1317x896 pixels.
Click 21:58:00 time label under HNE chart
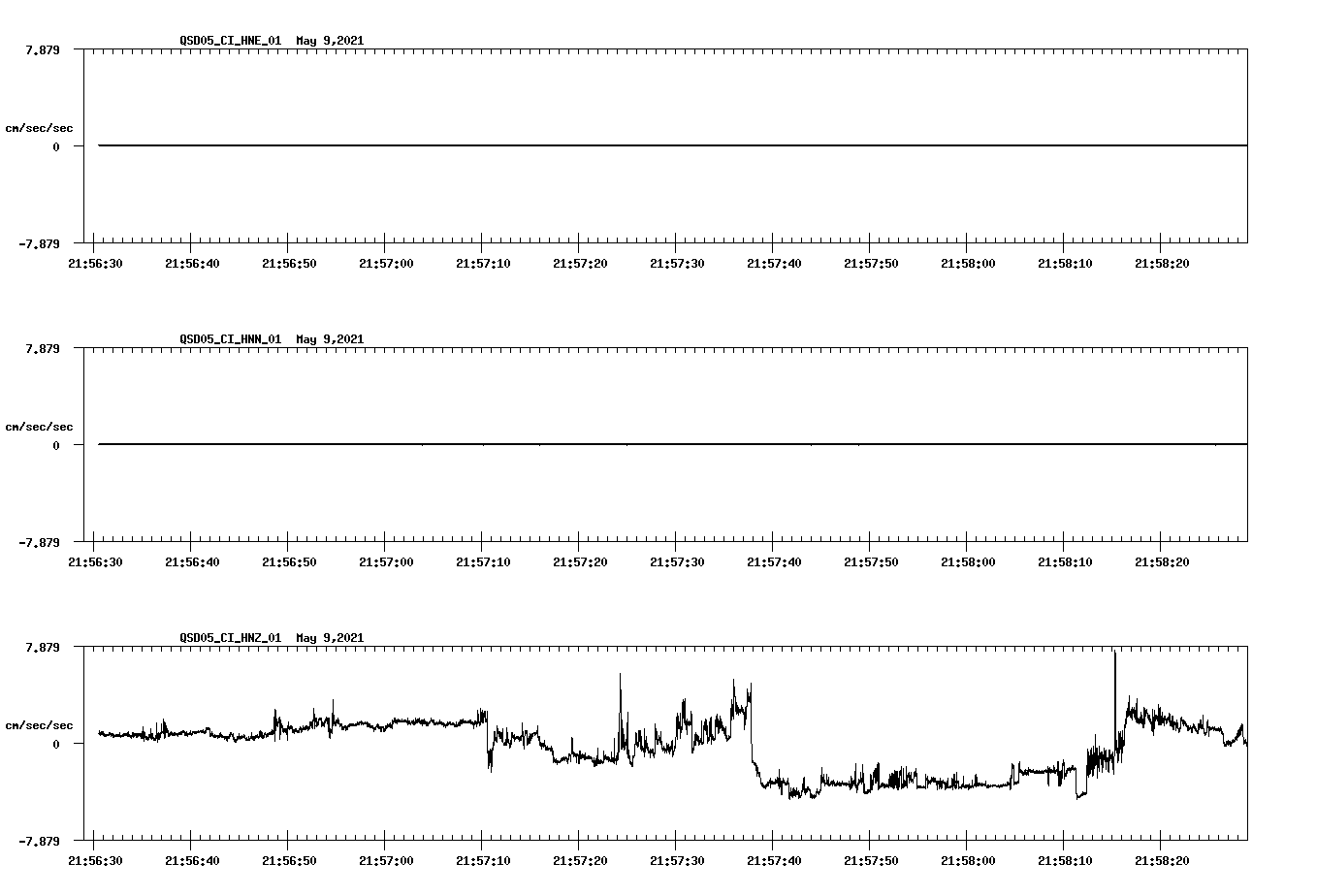click(x=968, y=264)
